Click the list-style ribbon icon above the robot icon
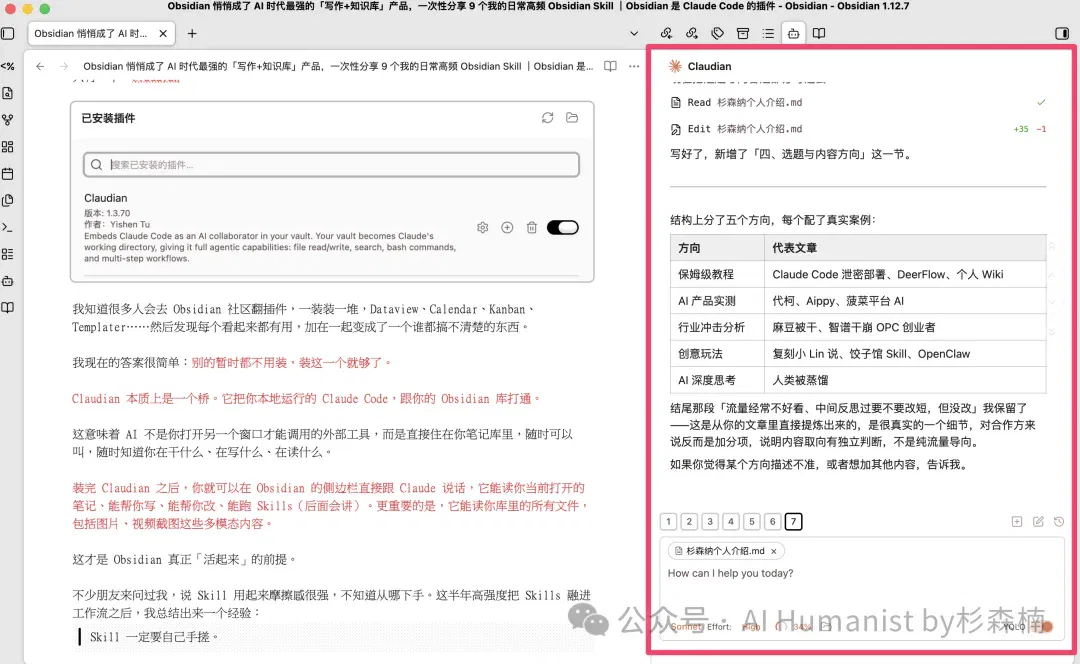 8,254
